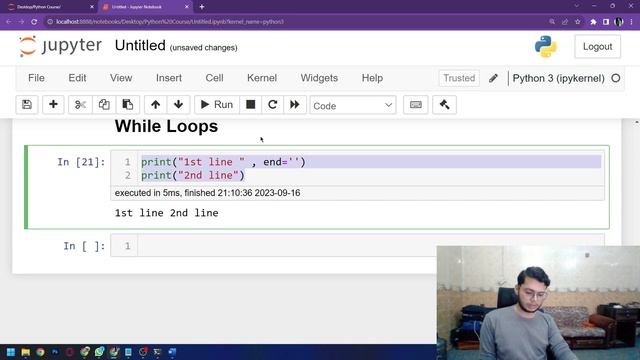
Task: Open Chrome three-dot menu
Action: pos(631,22)
